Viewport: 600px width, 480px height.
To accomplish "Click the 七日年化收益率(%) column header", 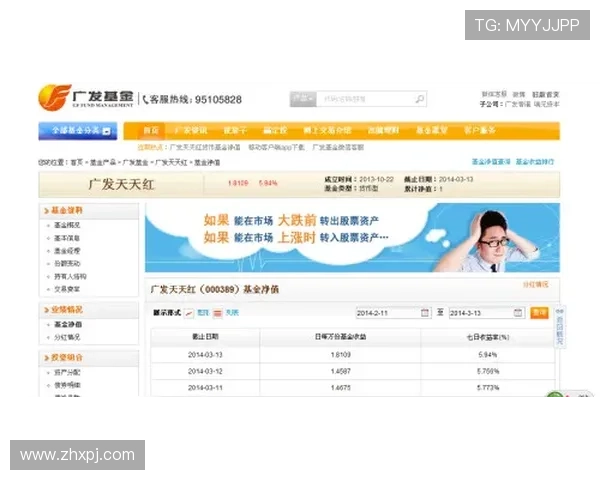I will (488, 337).
